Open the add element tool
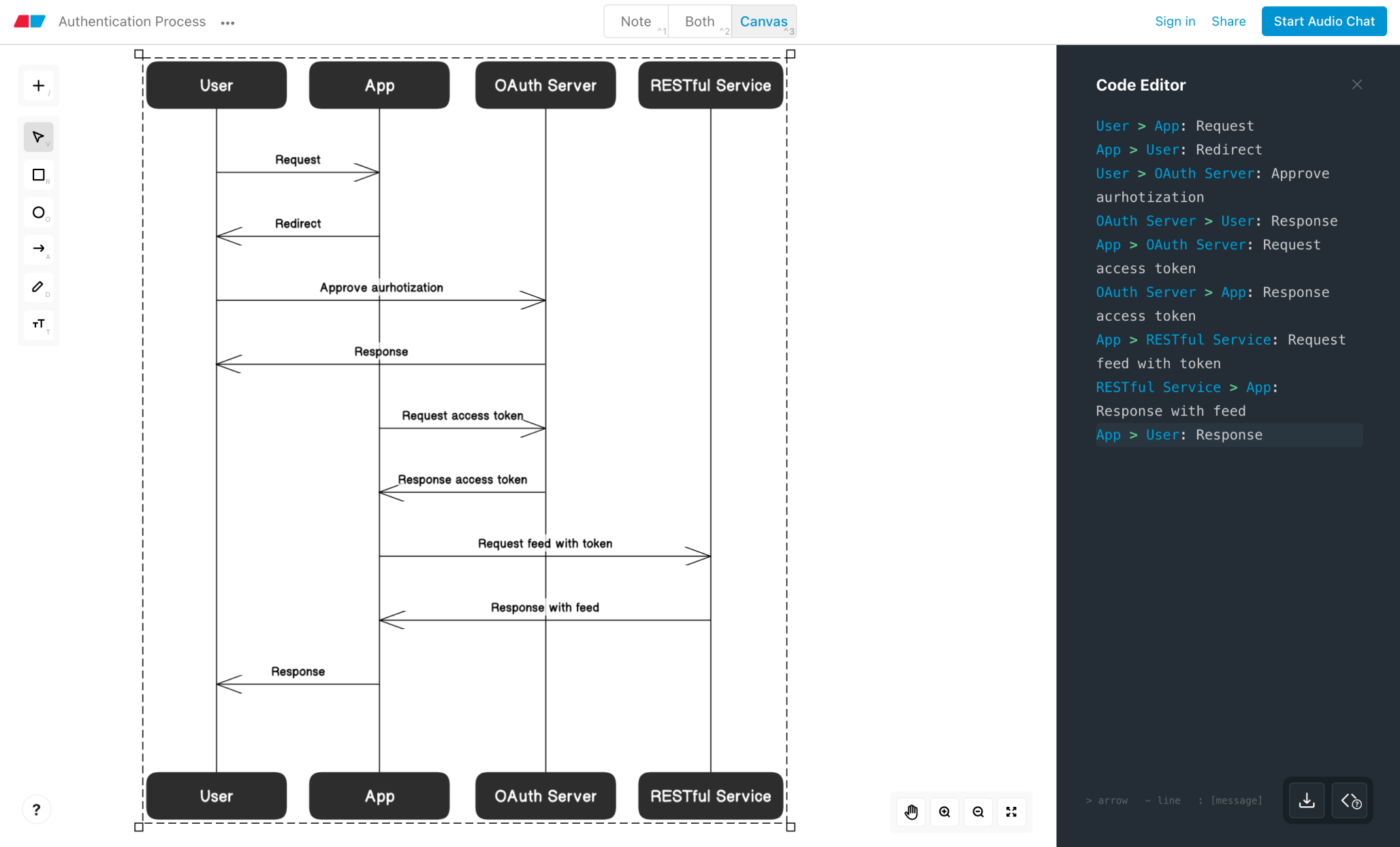Screen dimensions: 1400x847 (38, 85)
